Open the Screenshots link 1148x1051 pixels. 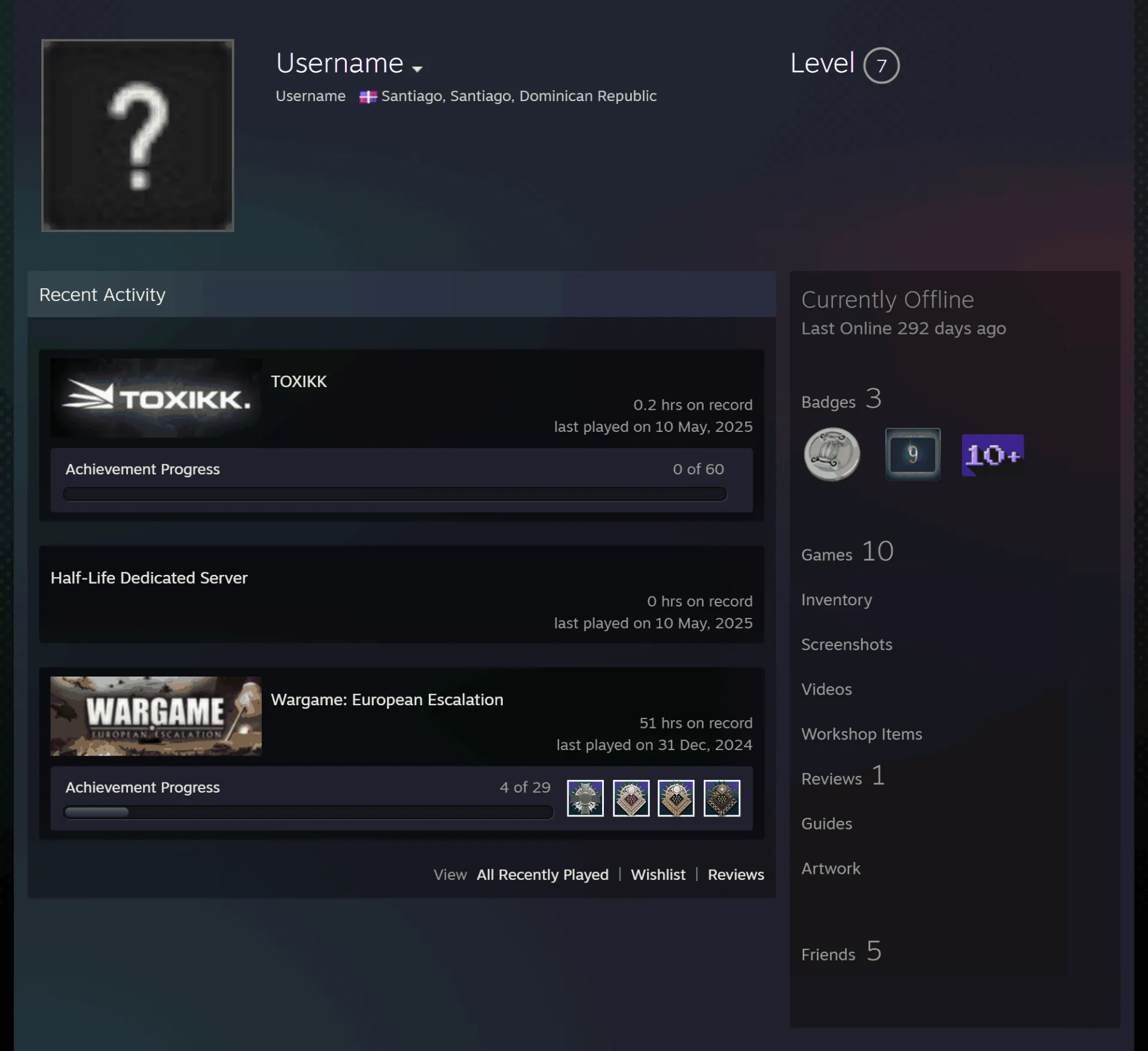[847, 644]
